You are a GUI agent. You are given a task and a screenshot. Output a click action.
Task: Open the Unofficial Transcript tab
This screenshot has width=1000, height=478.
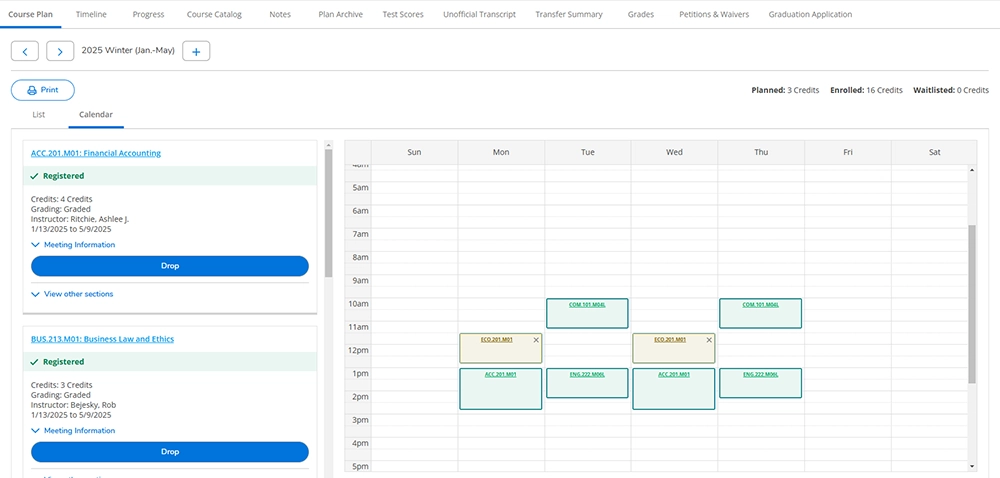click(x=479, y=15)
